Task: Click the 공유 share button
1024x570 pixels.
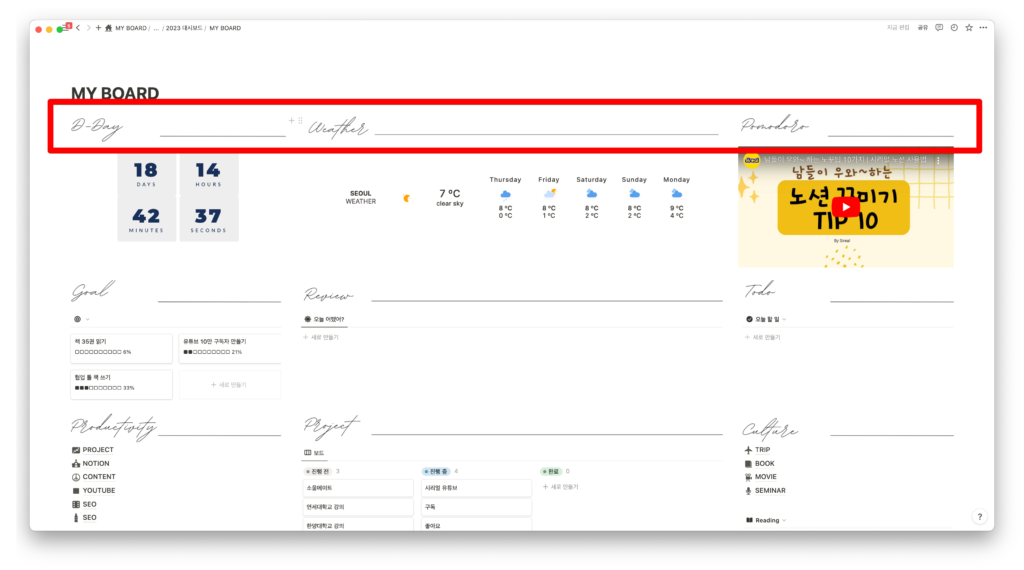Action: (922, 28)
